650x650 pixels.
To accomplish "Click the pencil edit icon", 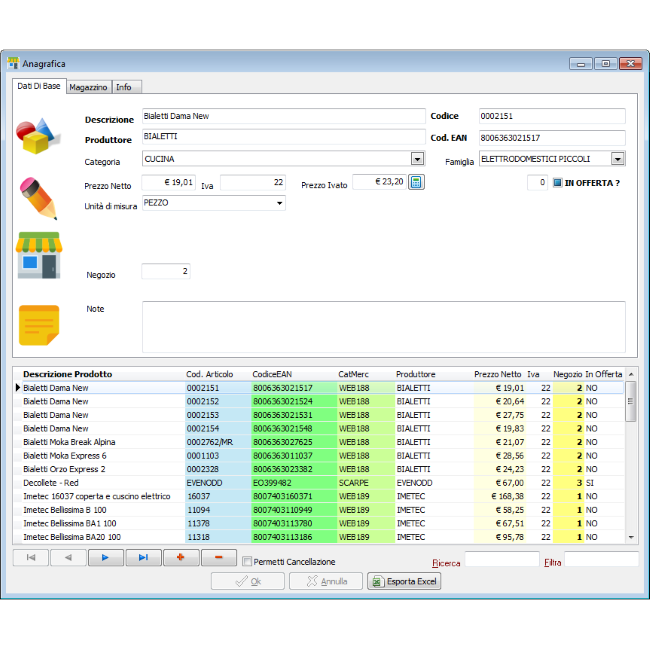I will (x=38, y=198).
